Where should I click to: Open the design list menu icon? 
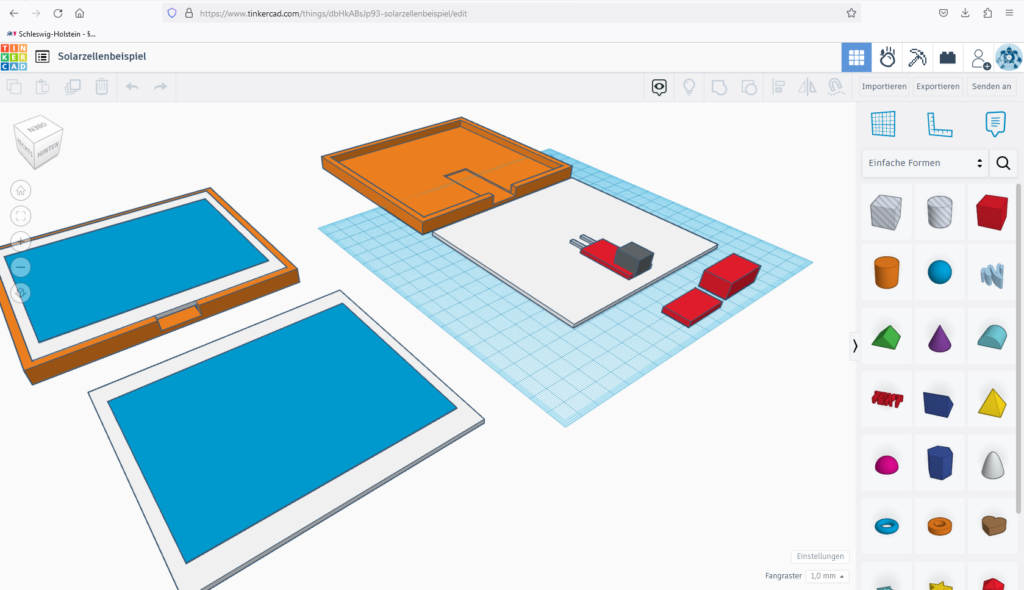(x=43, y=57)
